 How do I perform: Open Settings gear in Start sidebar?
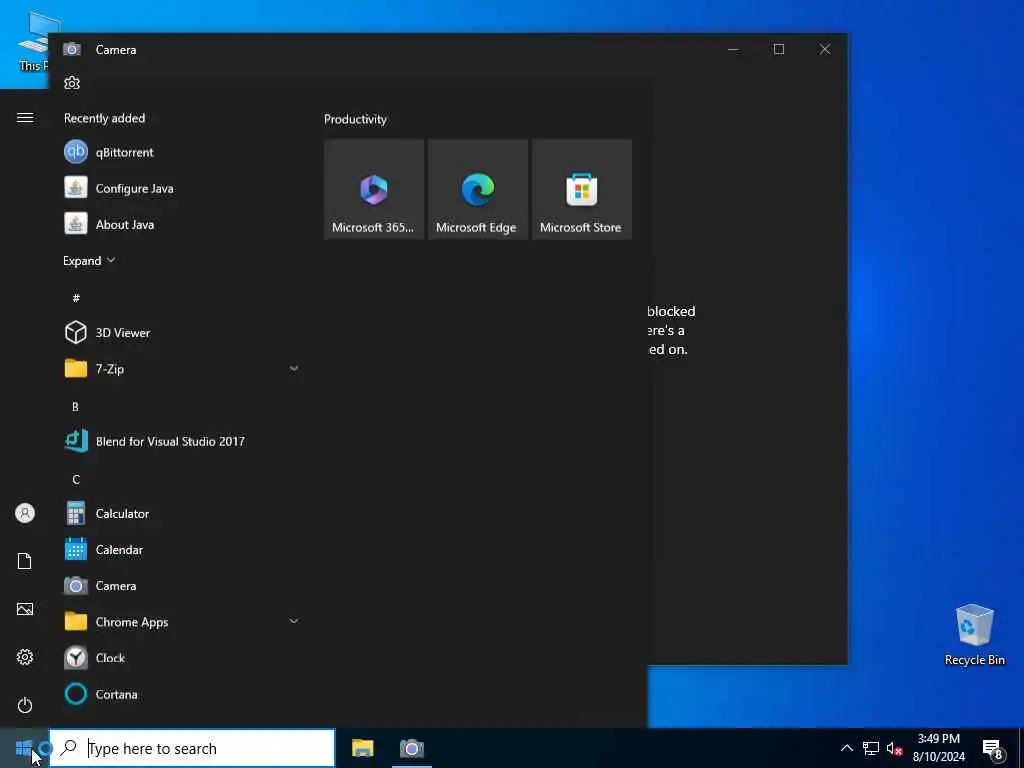[x=25, y=657]
